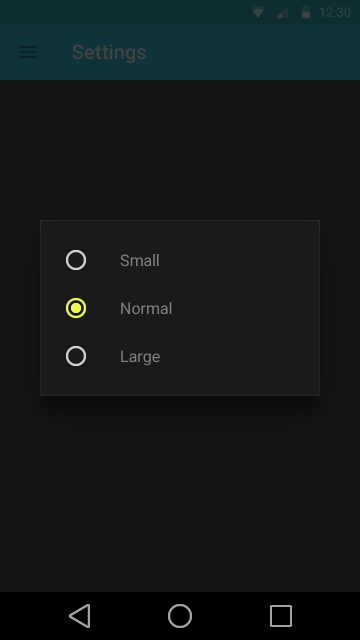
Task: Choose the "Large" text label option
Action: (x=140, y=357)
